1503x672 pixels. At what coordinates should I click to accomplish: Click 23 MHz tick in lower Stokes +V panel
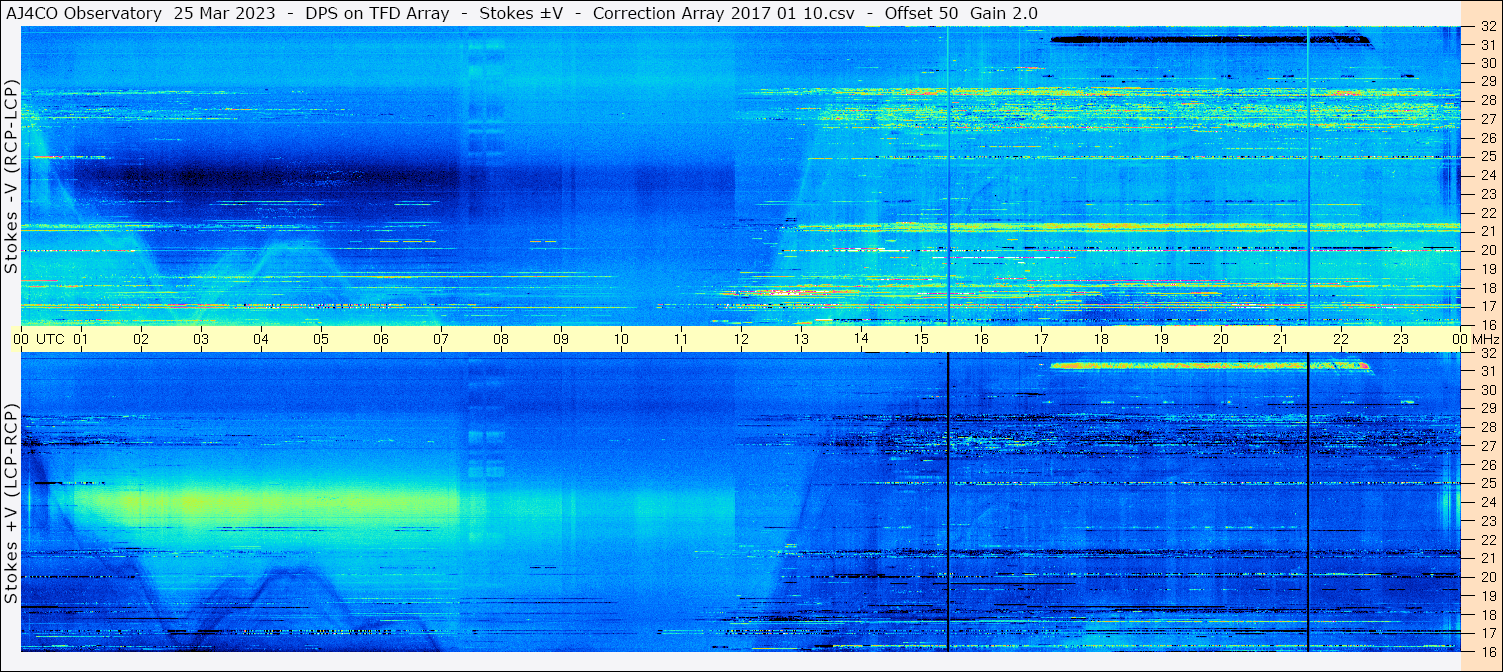(1487, 521)
